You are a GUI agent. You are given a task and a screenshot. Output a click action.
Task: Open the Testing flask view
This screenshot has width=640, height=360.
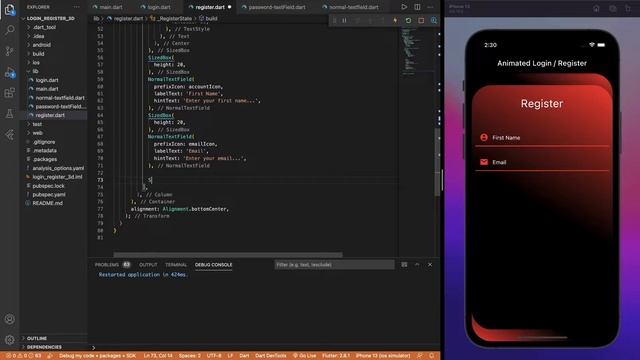[9, 114]
